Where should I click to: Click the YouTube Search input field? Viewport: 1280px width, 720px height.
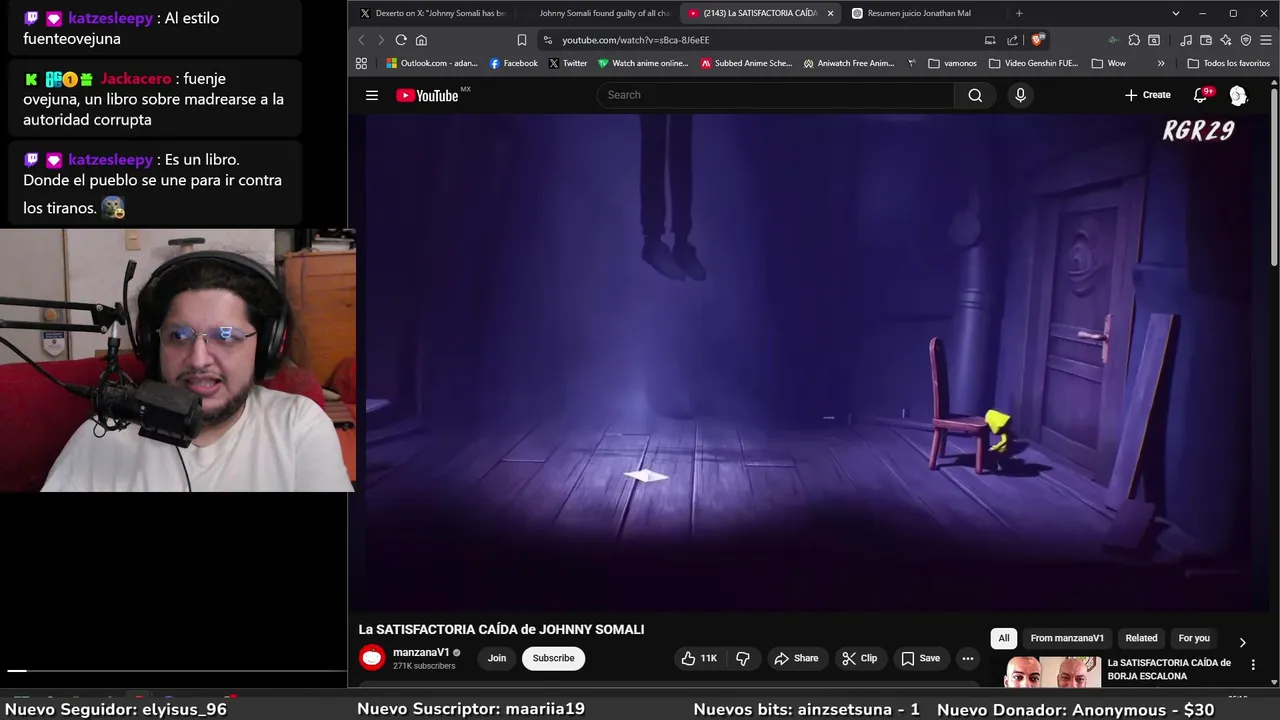point(775,95)
